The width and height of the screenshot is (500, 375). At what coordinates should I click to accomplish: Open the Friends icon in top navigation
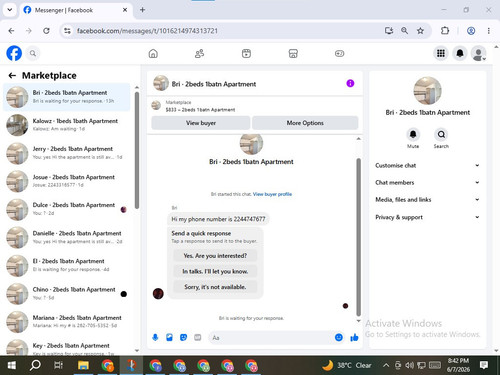[x=199, y=53]
